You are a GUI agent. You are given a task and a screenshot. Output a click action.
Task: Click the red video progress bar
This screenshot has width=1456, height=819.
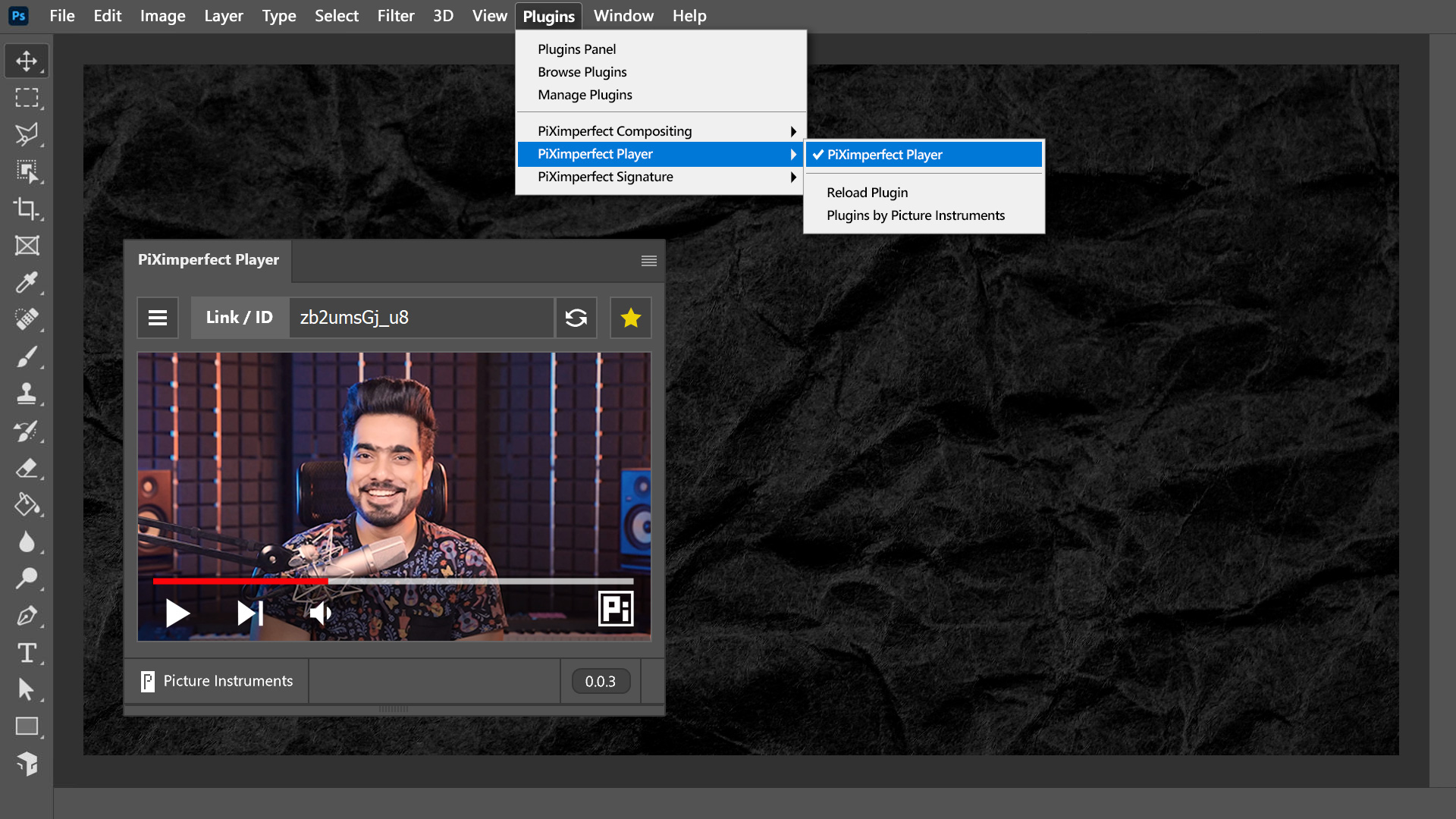click(x=240, y=582)
